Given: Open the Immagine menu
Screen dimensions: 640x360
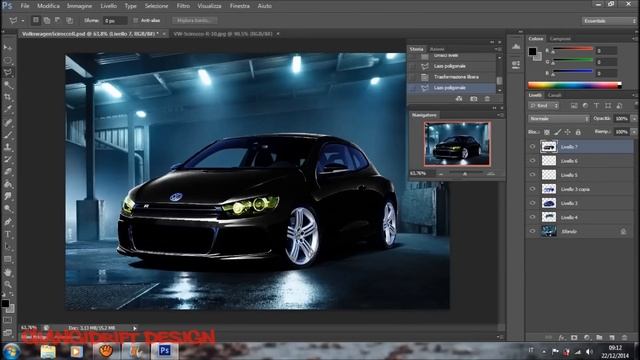Looking at the screenshot, I should point(80,6).
